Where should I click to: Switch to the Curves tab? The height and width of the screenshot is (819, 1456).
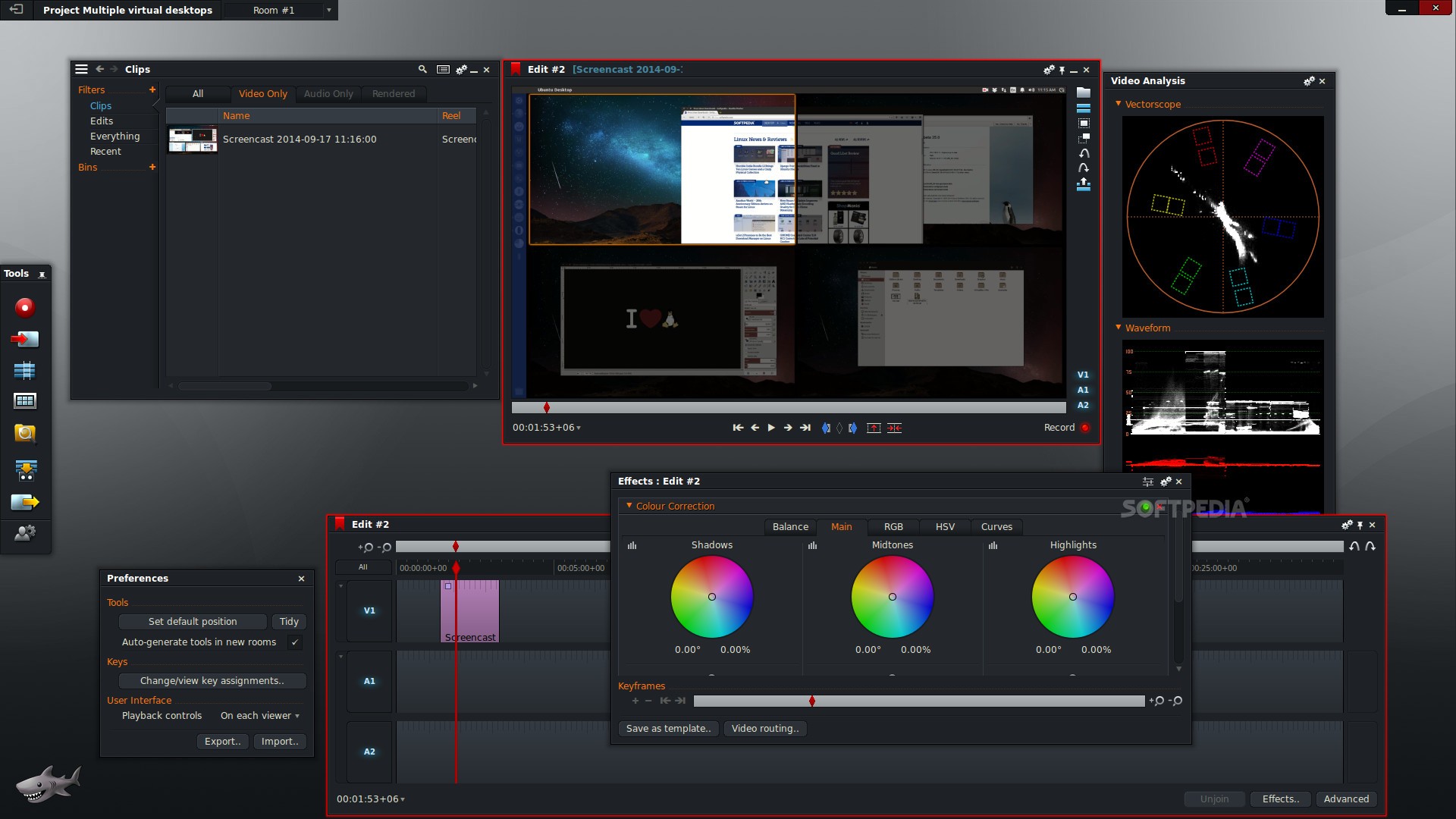point(996,527)
